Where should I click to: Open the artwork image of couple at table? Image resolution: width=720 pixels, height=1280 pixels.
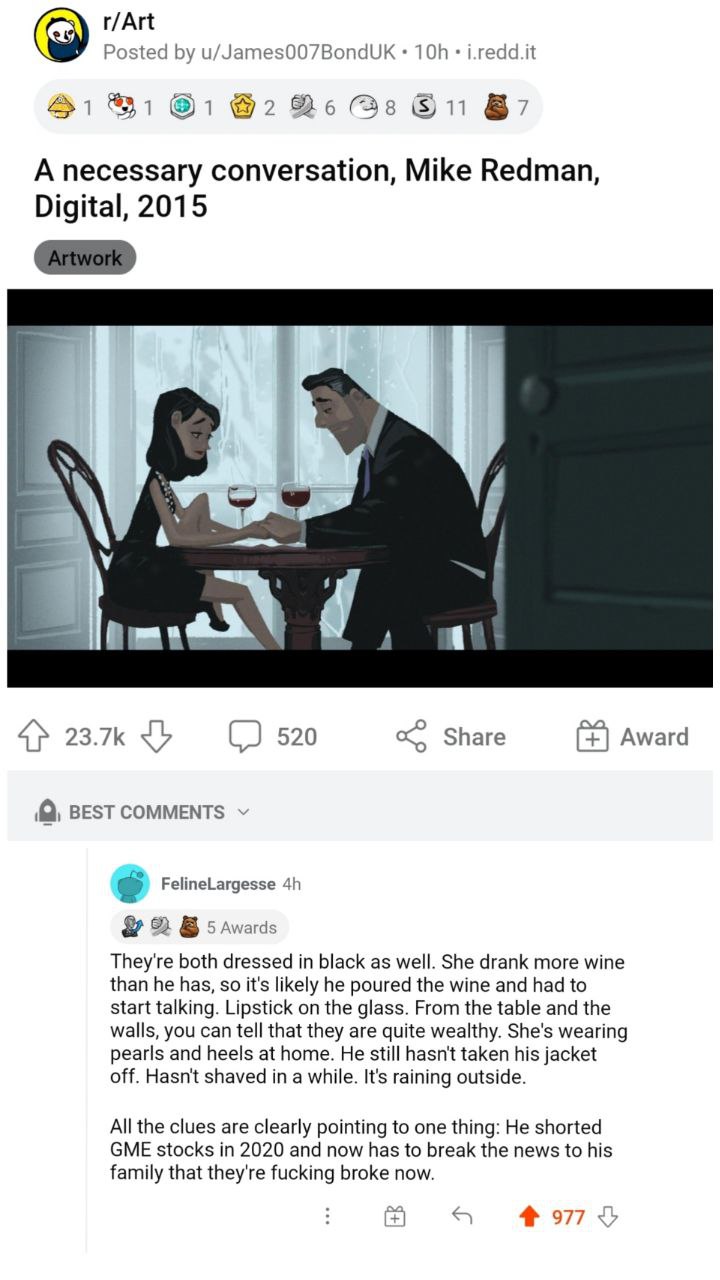(x=360, y=488)
